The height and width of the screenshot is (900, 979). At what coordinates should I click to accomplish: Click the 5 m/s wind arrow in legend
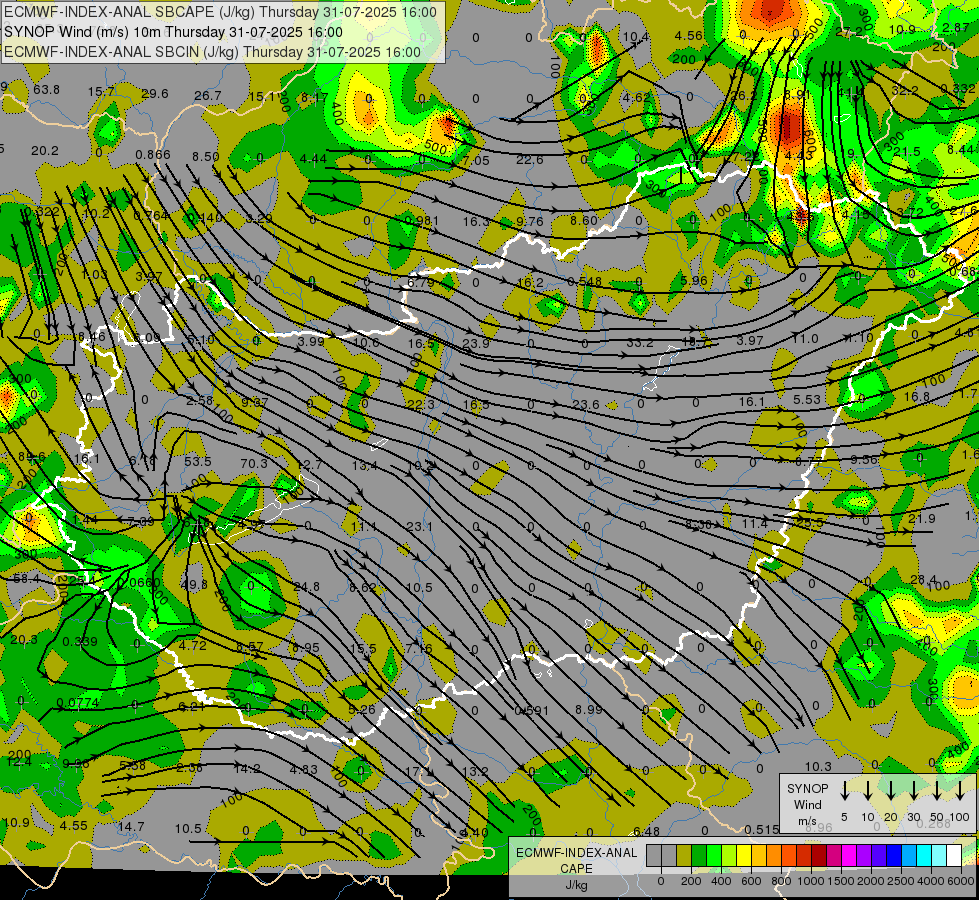(844, 791)
